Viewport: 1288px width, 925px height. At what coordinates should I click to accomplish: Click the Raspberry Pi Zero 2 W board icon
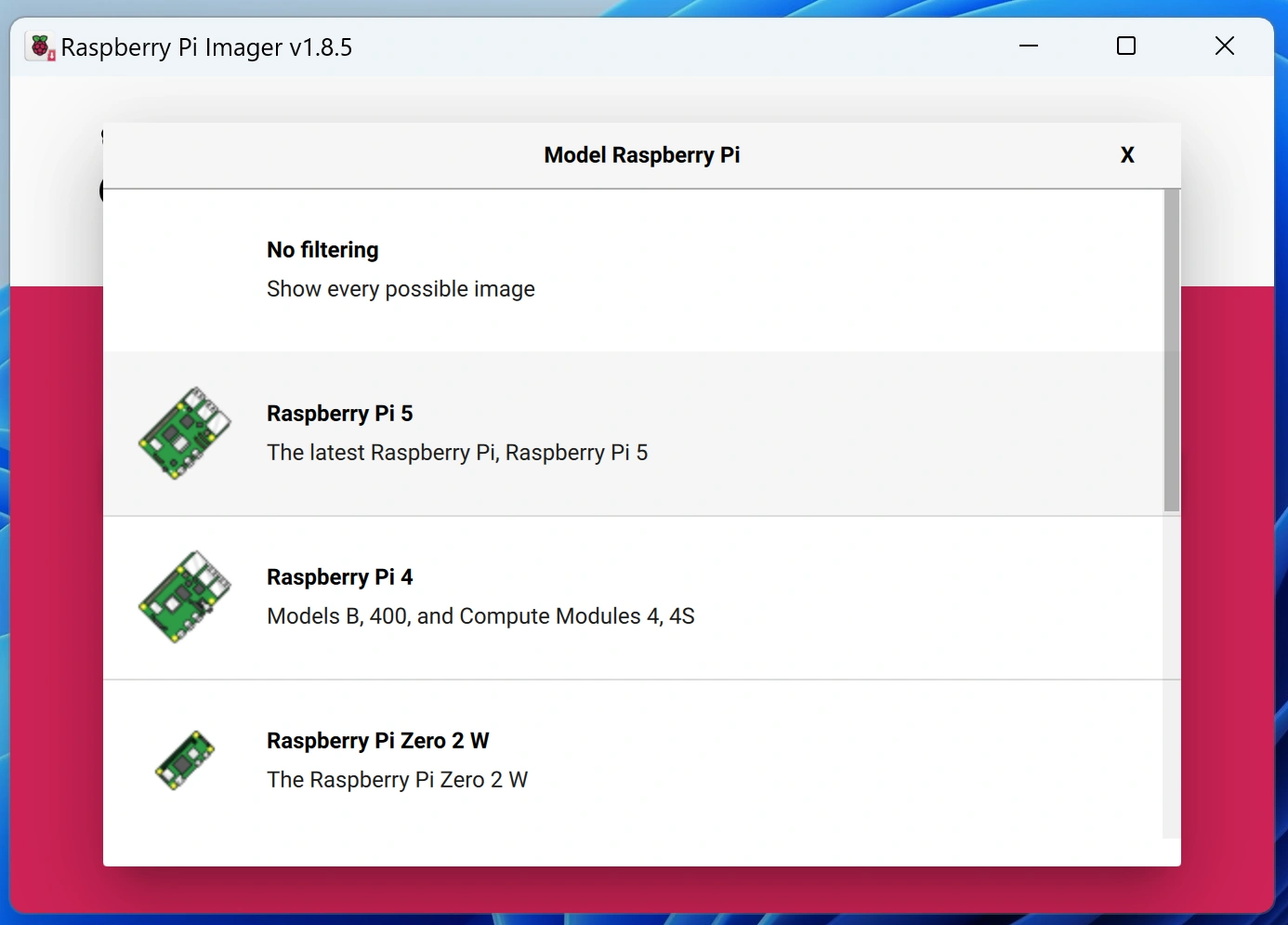[184, 760]
